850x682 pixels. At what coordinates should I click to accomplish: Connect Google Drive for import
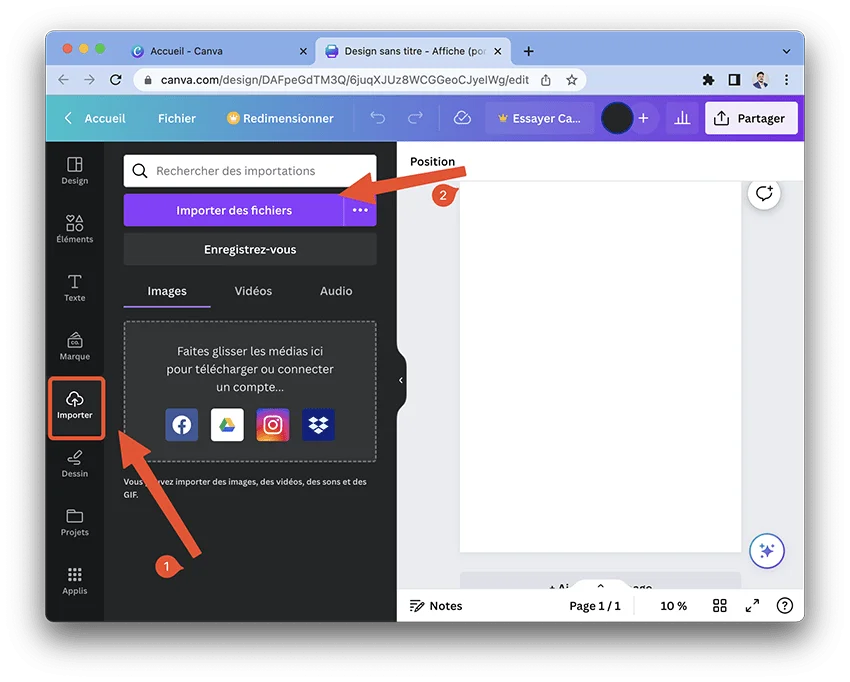[227, 425]
